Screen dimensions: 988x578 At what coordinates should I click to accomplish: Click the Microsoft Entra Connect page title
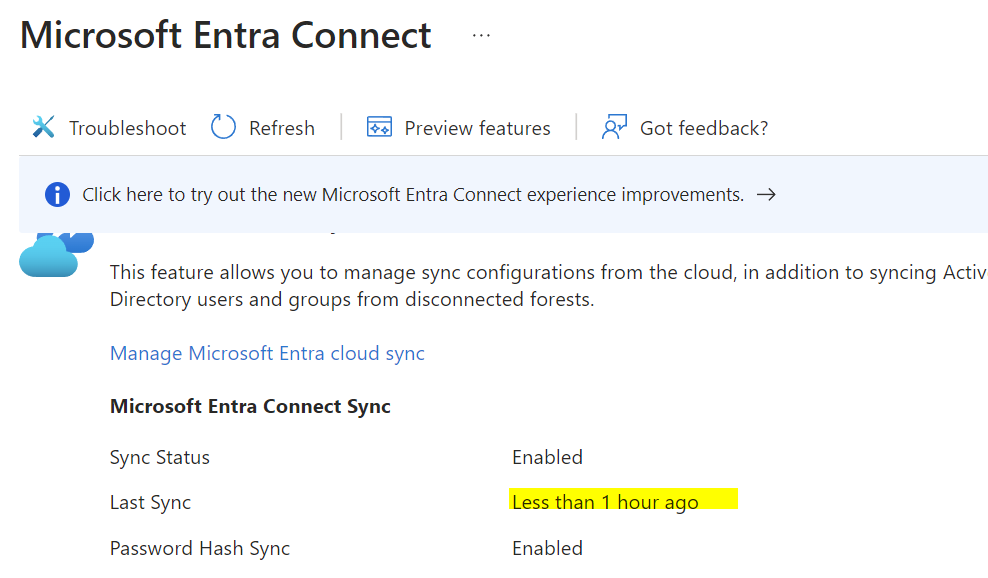pos(226,35)
